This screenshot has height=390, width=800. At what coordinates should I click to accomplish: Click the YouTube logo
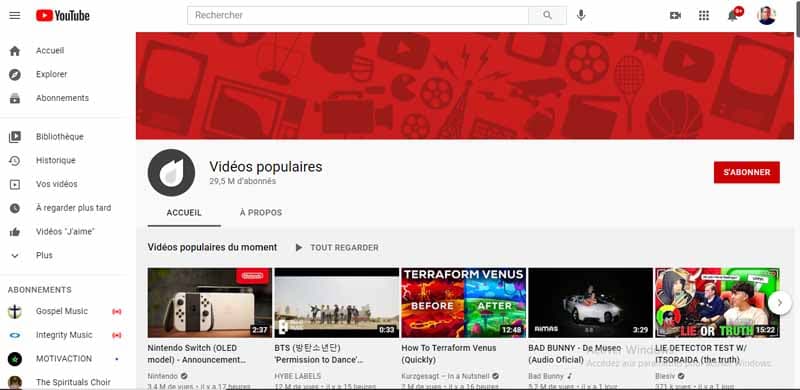[63, 16]
